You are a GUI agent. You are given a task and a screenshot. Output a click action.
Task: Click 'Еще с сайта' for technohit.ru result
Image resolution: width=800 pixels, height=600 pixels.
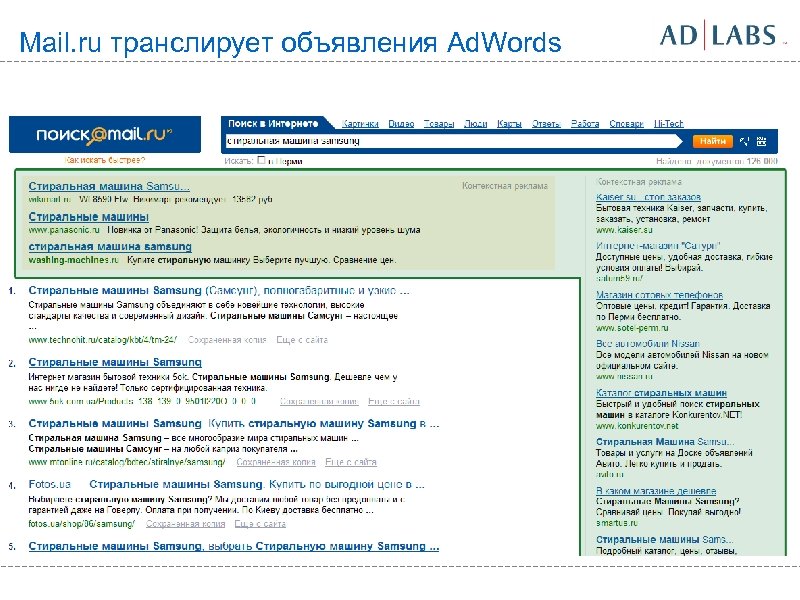302,340
